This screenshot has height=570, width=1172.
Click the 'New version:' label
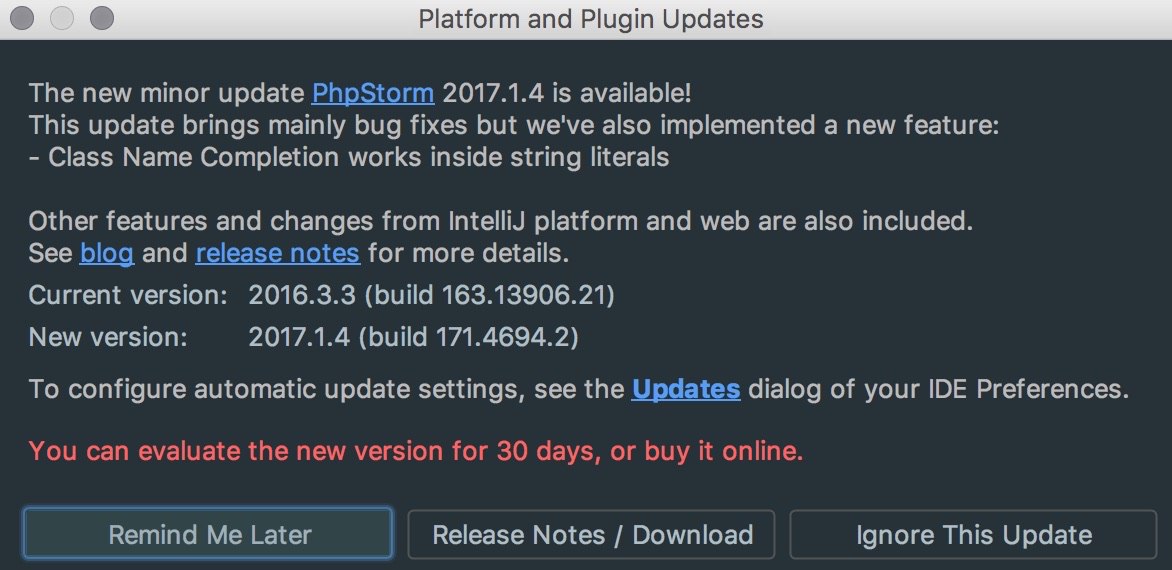pos(108,337)
